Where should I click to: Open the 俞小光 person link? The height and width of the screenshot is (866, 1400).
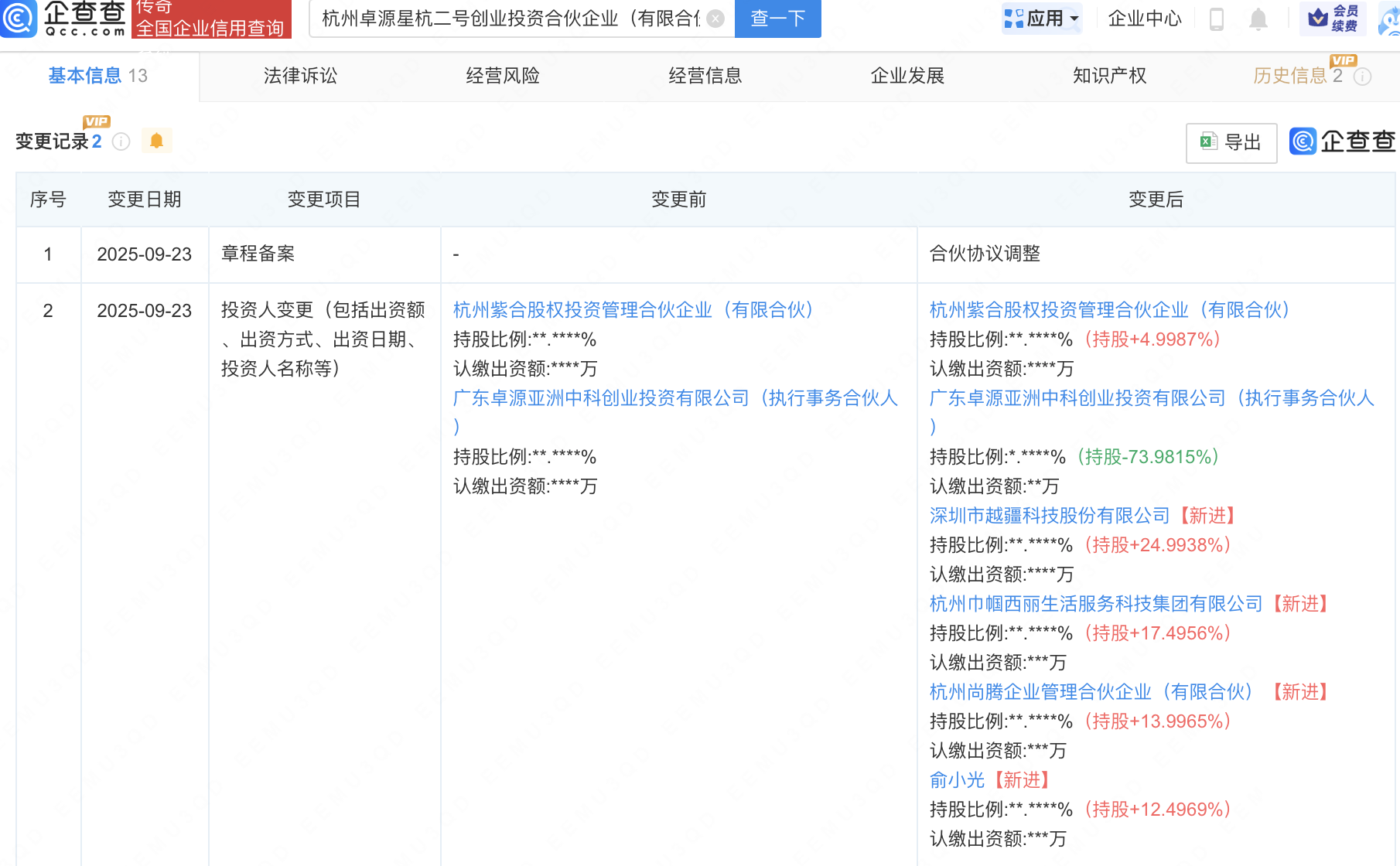pyautogui.click(x=957, y=780)
